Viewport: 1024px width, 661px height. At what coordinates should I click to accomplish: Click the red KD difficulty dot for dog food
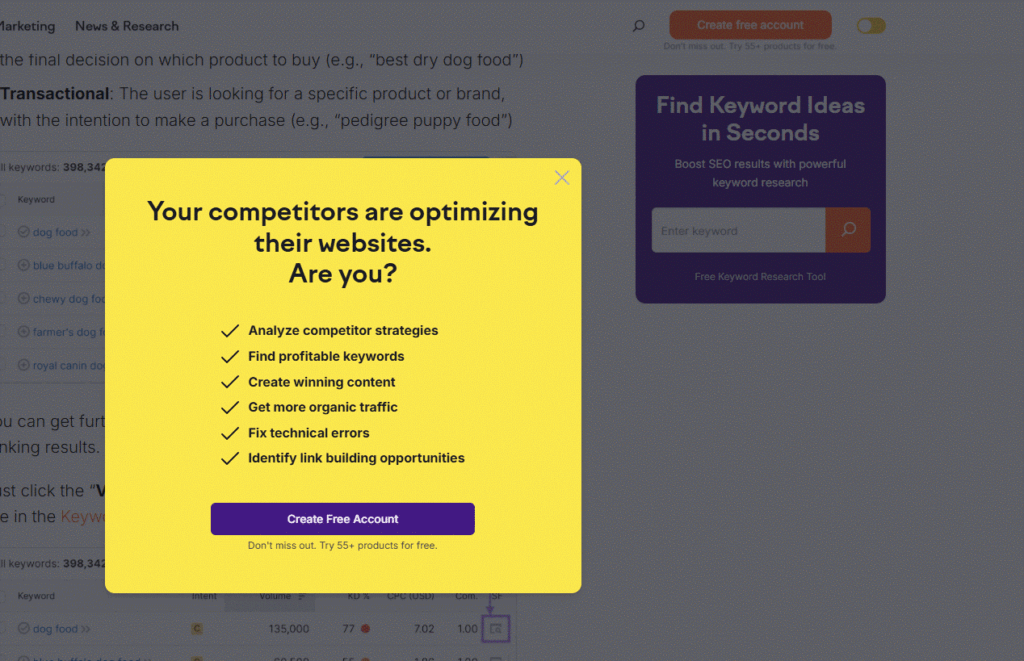pyautogui.click(x=366, y=629)
